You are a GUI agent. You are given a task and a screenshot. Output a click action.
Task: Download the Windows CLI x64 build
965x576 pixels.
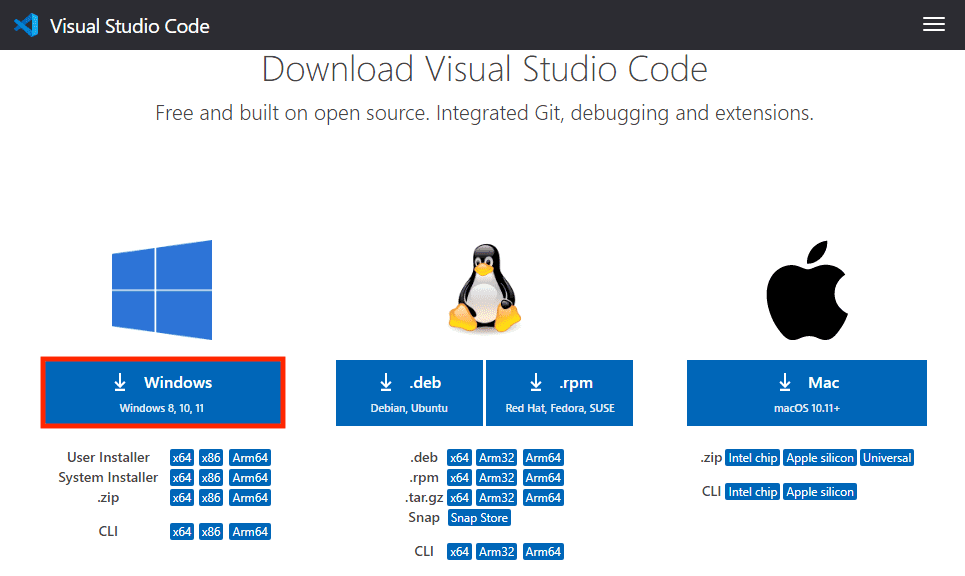[x=182, y=532]
